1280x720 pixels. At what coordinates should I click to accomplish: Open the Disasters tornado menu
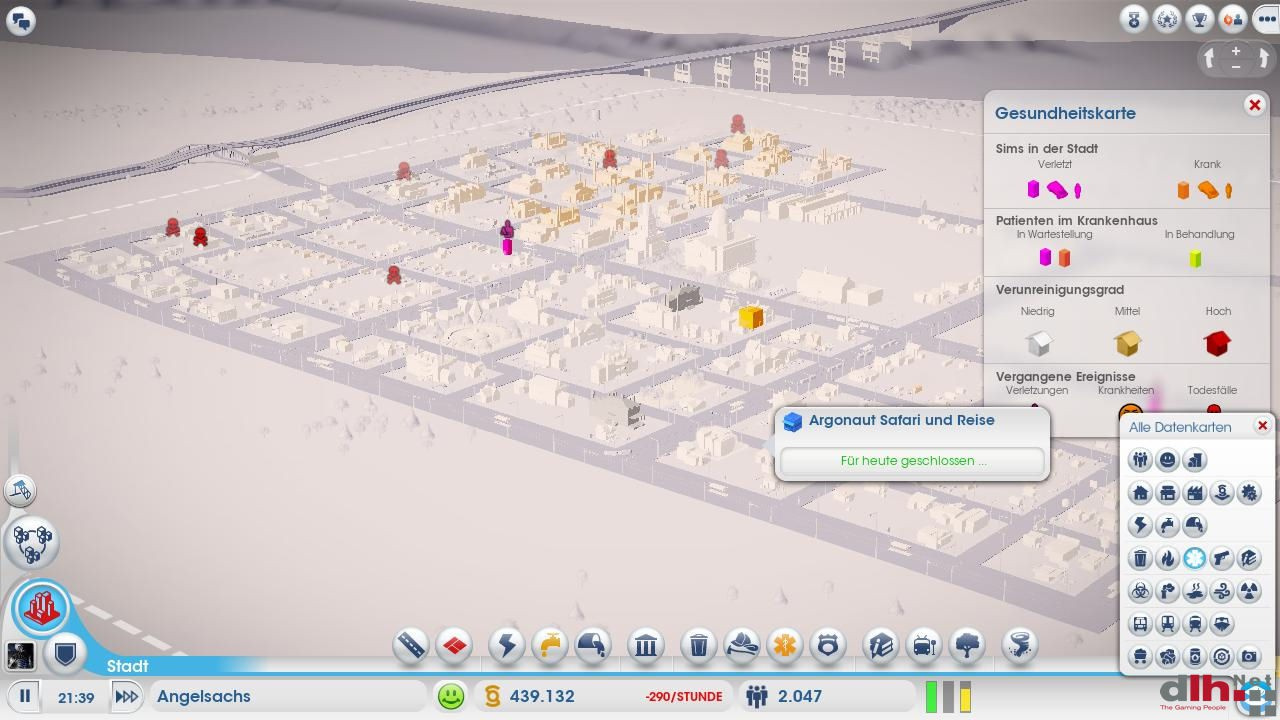[1020, 646]
